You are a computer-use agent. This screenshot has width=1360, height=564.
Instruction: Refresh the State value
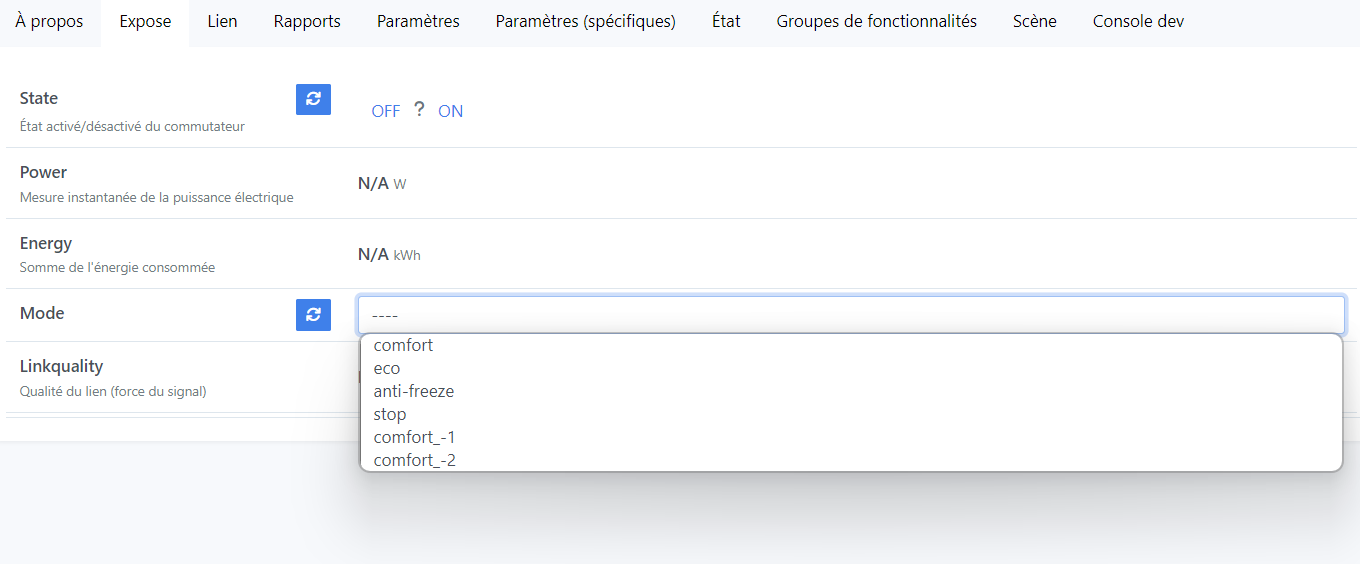point(313,99)
